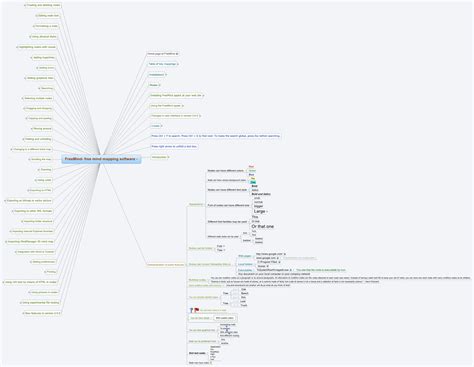This screenshot has height=367, width=474.
Task: Expand the fold circle of Editing node text
Action: point(37,16)
